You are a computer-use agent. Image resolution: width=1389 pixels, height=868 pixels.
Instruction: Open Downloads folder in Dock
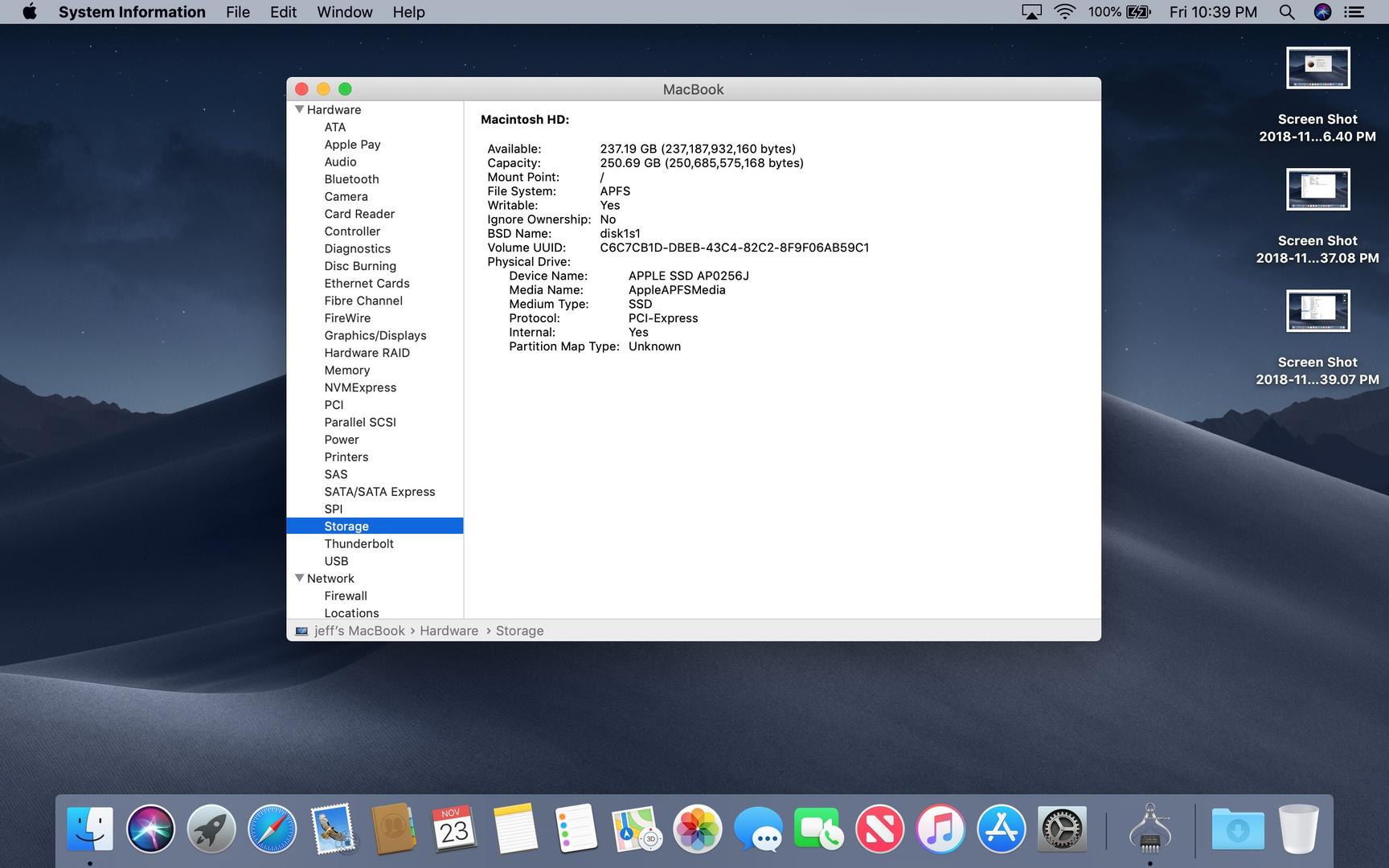(x=1238, y=828)
